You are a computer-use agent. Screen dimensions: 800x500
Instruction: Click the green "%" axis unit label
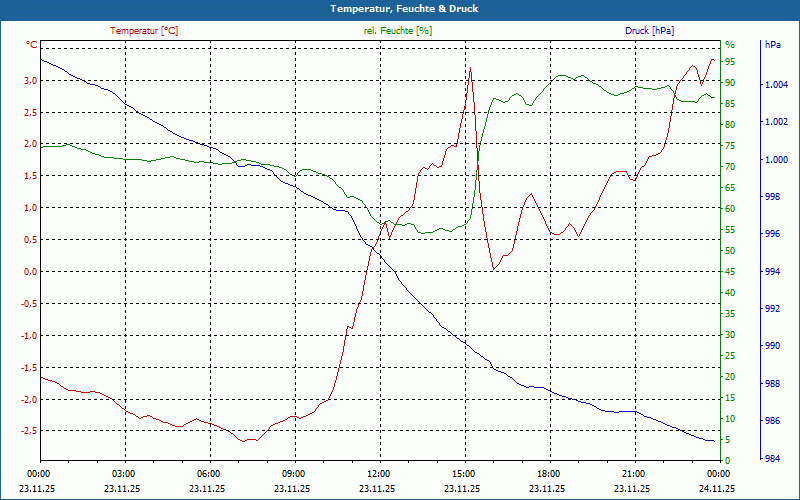click(x=730, y=45)
